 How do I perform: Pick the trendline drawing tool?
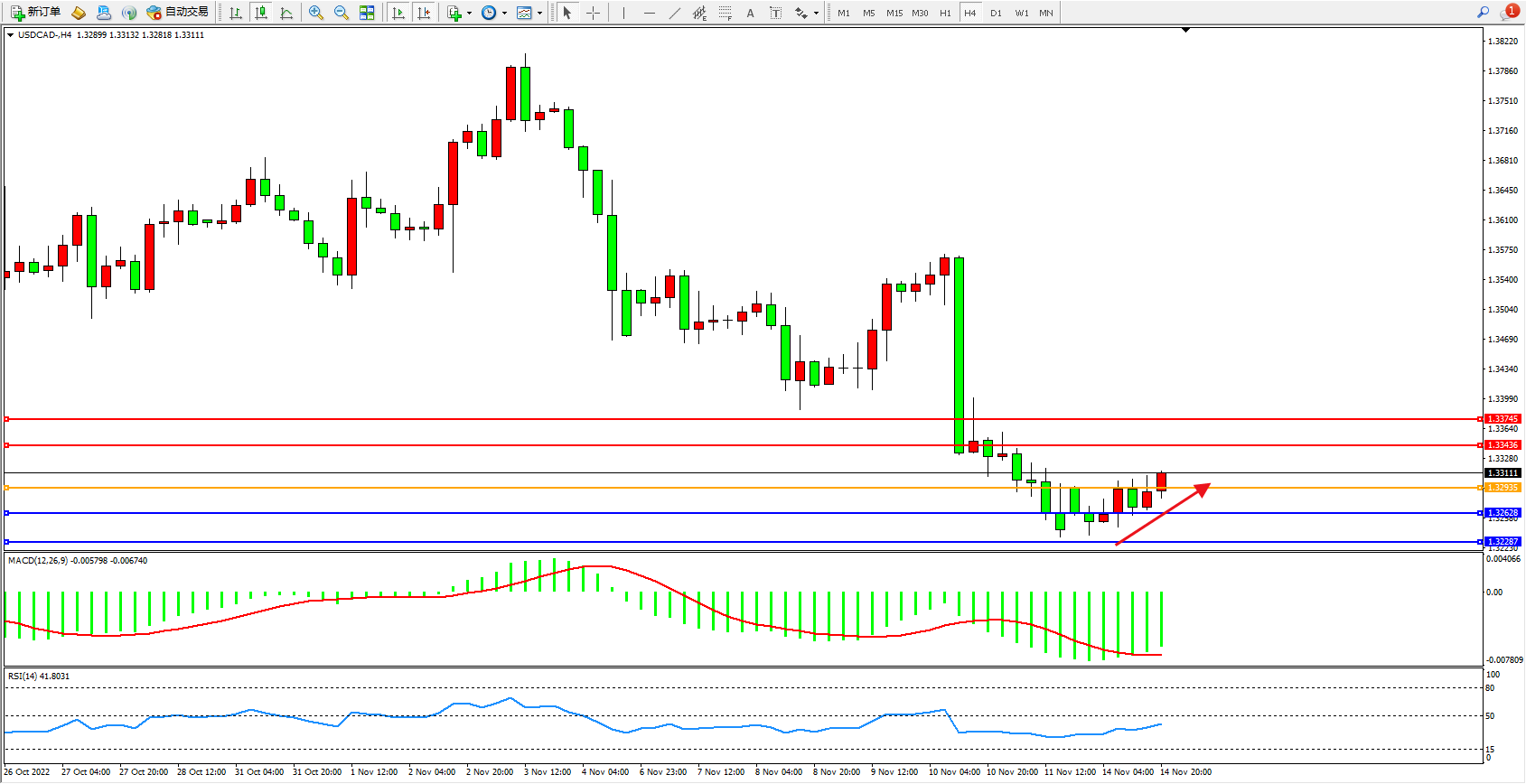click(x=674, y=13)
